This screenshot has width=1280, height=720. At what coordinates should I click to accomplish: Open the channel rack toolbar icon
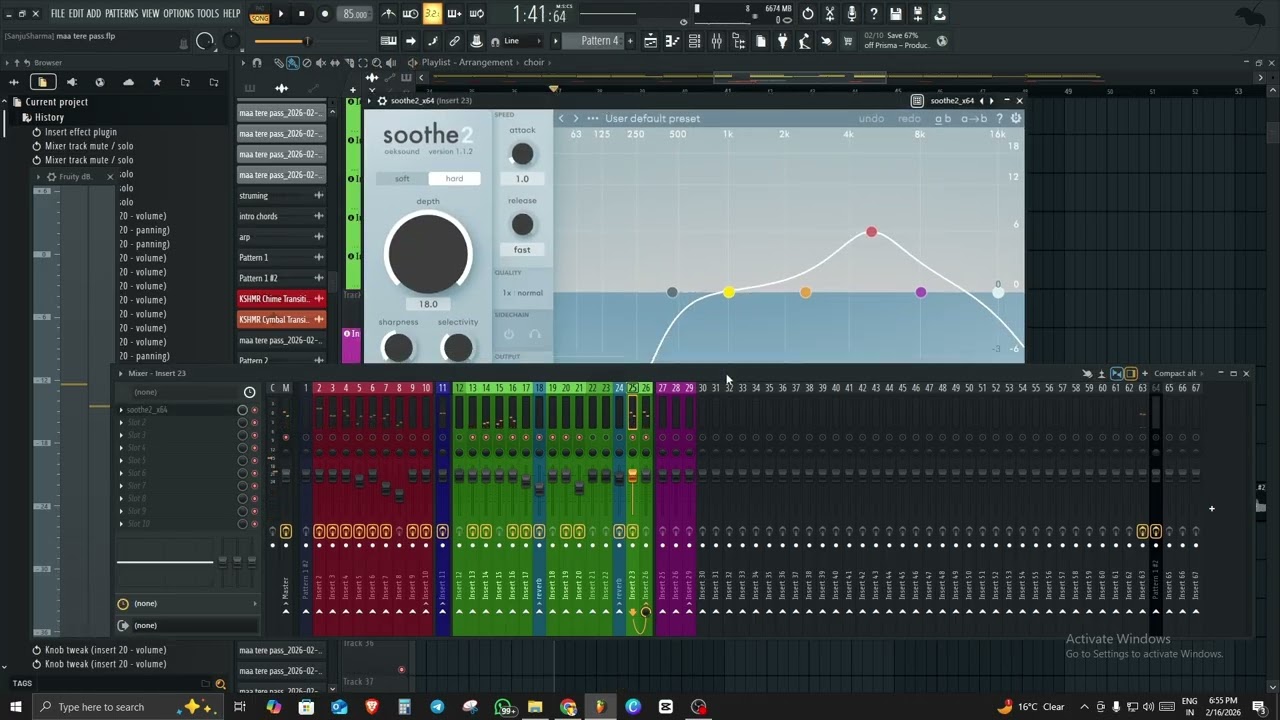[x=694, y=41]
